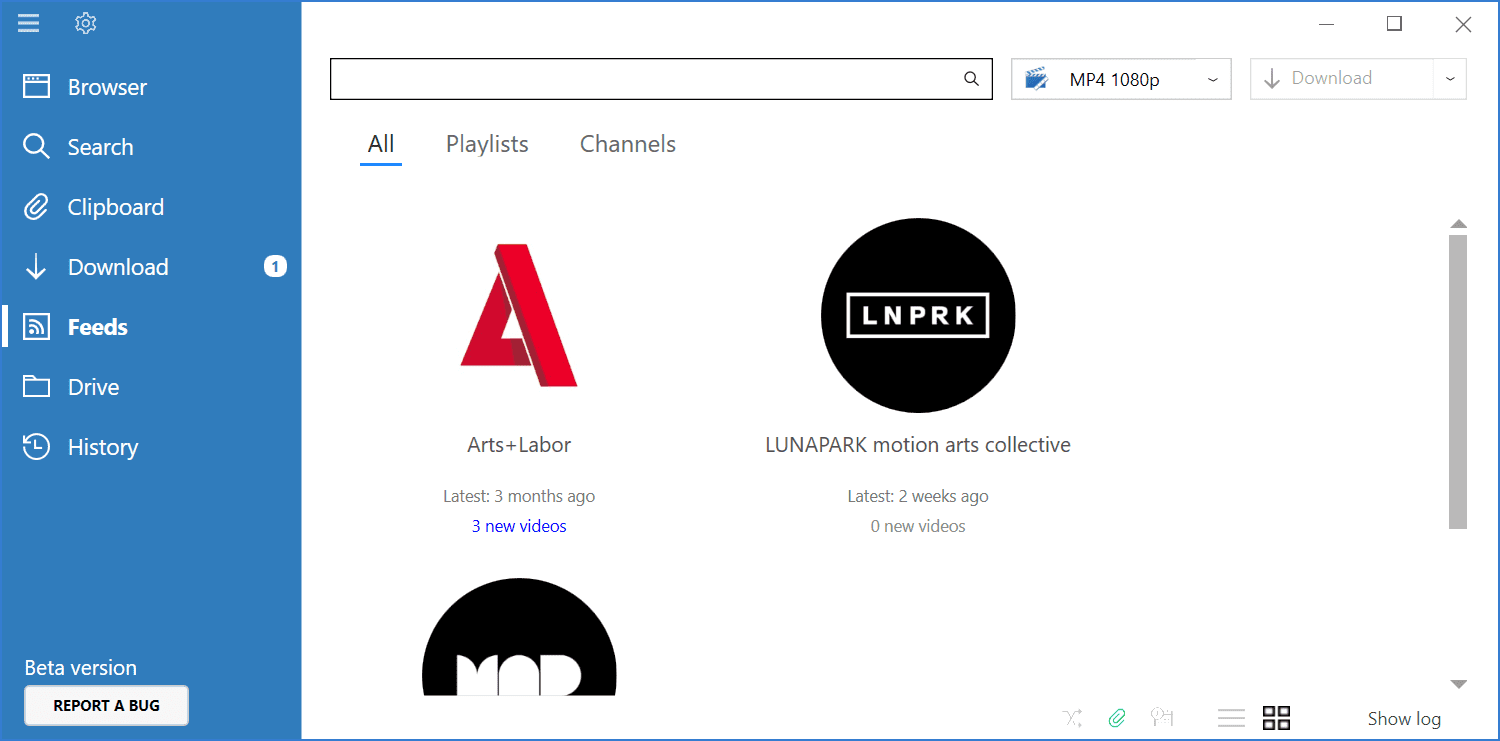Screen dimensions: 1500x741
Task: Expand the Download button options arrow
Action: pyautogui.click(x=1450, y=79)
